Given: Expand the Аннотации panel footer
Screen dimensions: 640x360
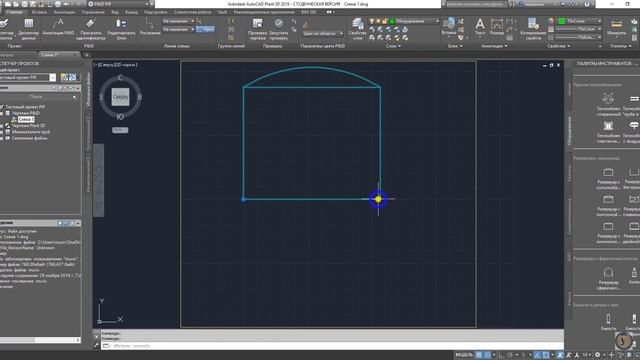Looking at the screenshot, I should (x=494, y=46).
